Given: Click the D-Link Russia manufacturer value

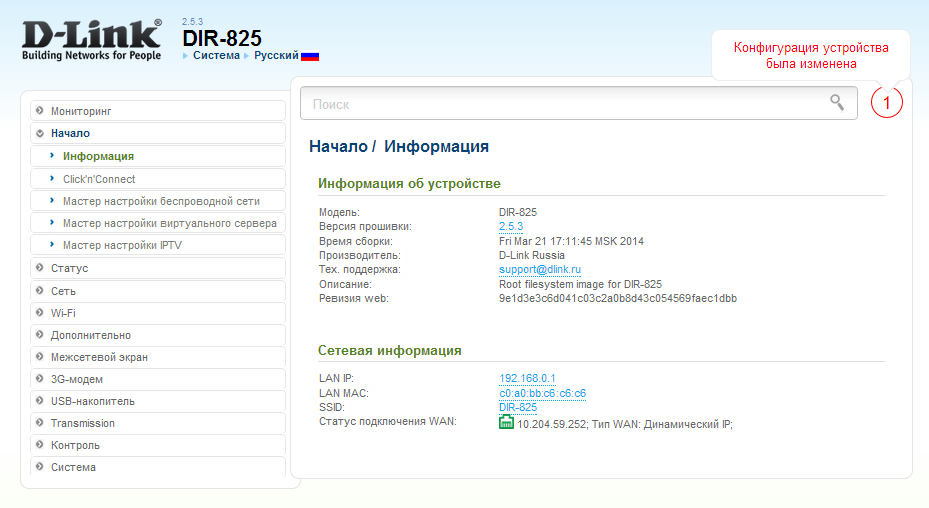Looking at the screenshot, I should point(531,255).
